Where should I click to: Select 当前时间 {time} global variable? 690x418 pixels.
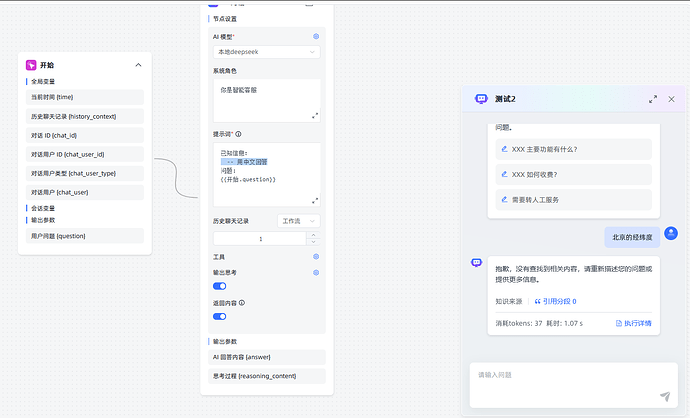coord(85,97)
